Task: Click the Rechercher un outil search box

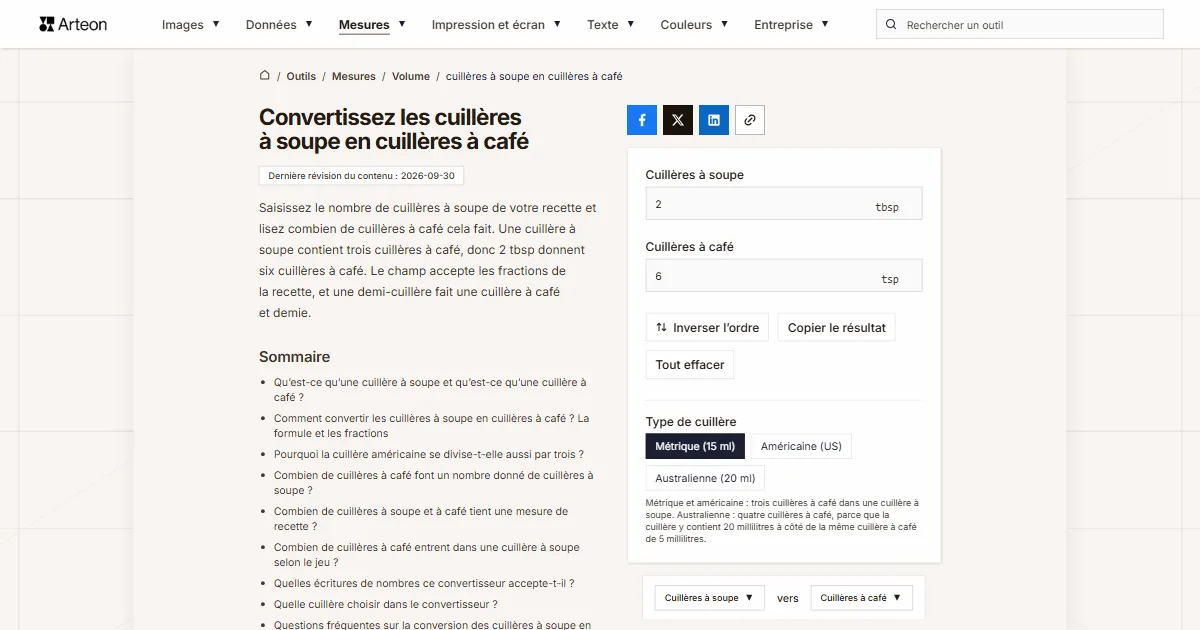Action: (1020, 25)
